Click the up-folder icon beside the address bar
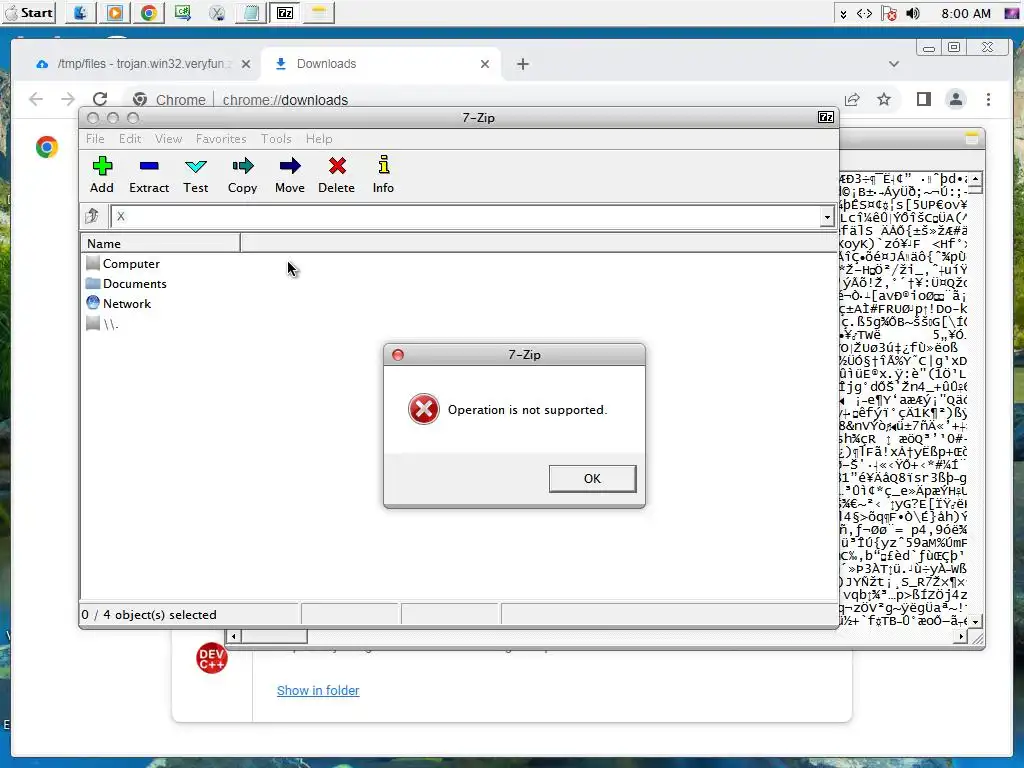The height and width of the screenshot is (768, 1024). (x=92, y=216)
